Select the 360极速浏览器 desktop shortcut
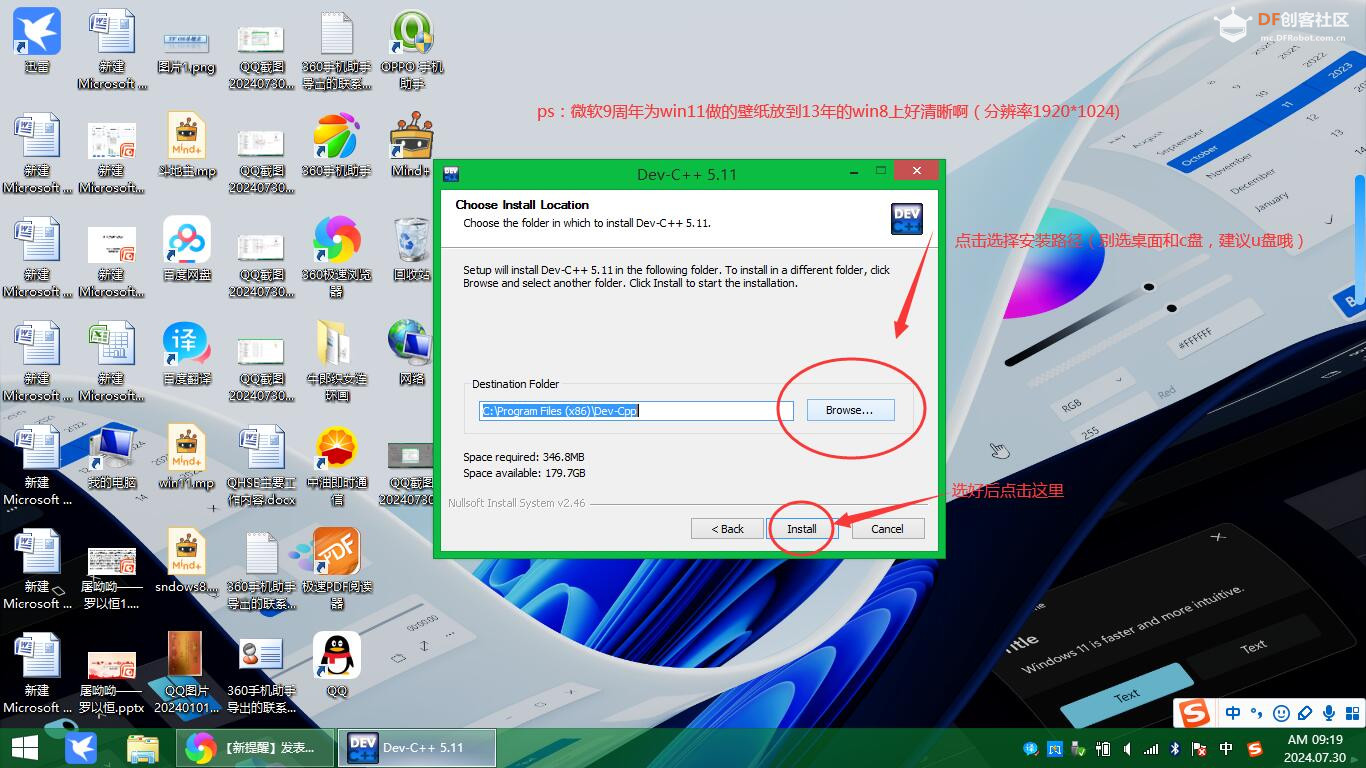 pyautogui.click(x=337, y=257)
